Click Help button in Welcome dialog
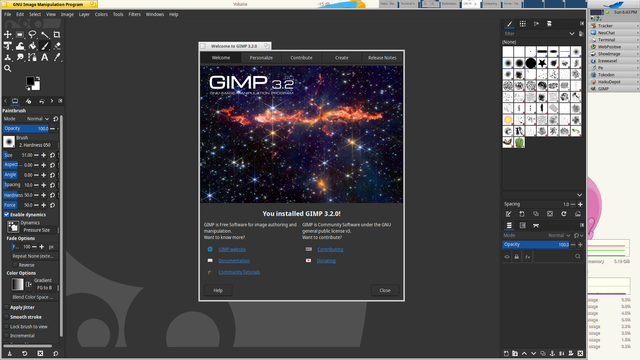The height and width of the screenshot is (360, 640). point(218,290)
